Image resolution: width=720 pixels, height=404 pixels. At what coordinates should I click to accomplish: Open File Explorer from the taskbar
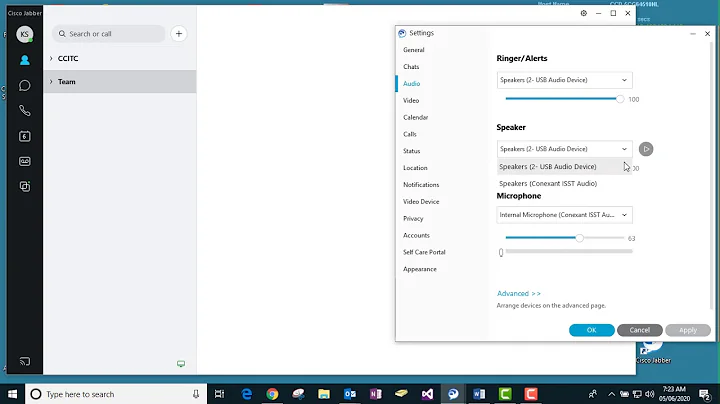pos(324,394)
